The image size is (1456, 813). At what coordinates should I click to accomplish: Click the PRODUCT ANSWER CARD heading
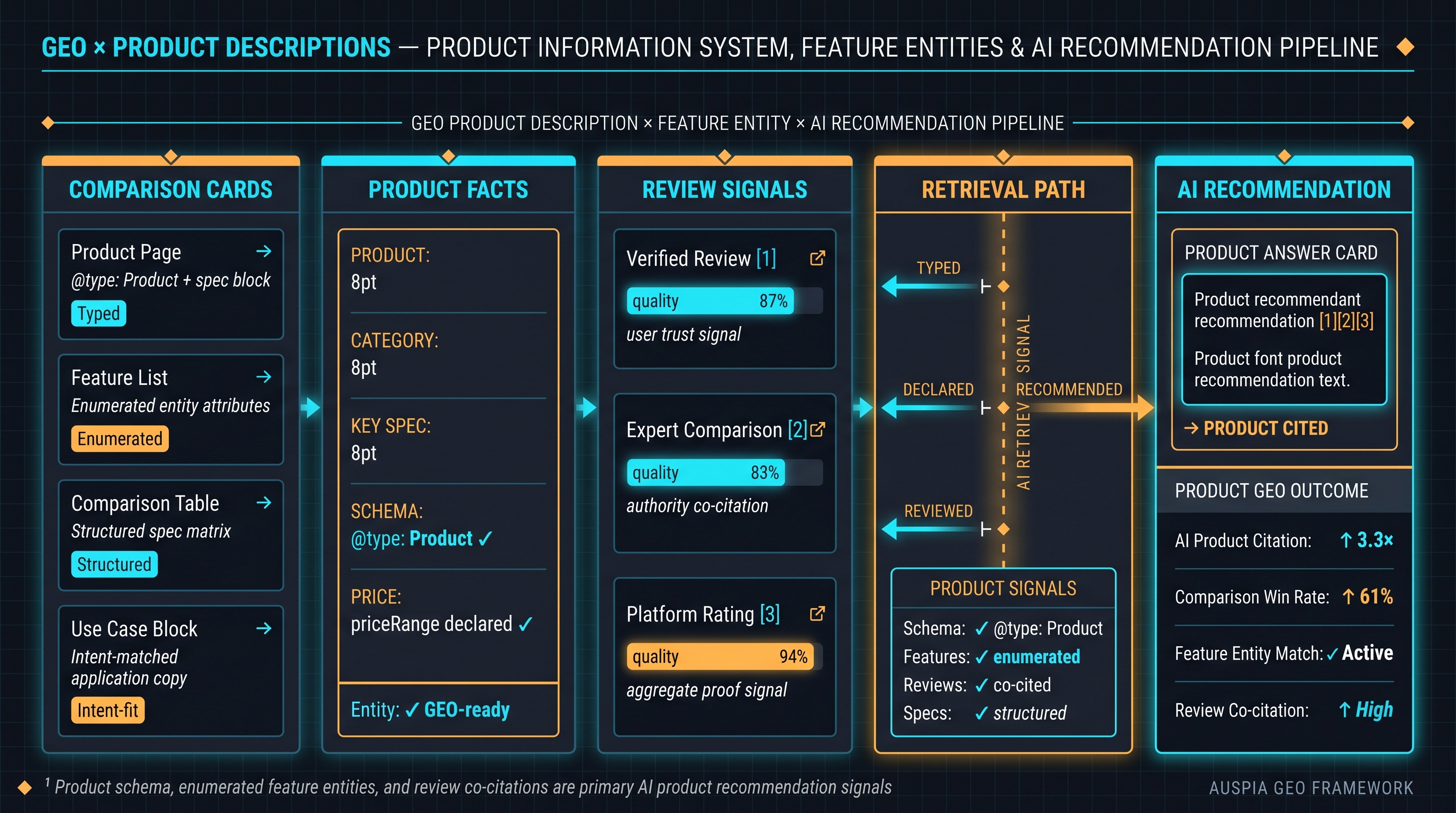pos(1281,252)
